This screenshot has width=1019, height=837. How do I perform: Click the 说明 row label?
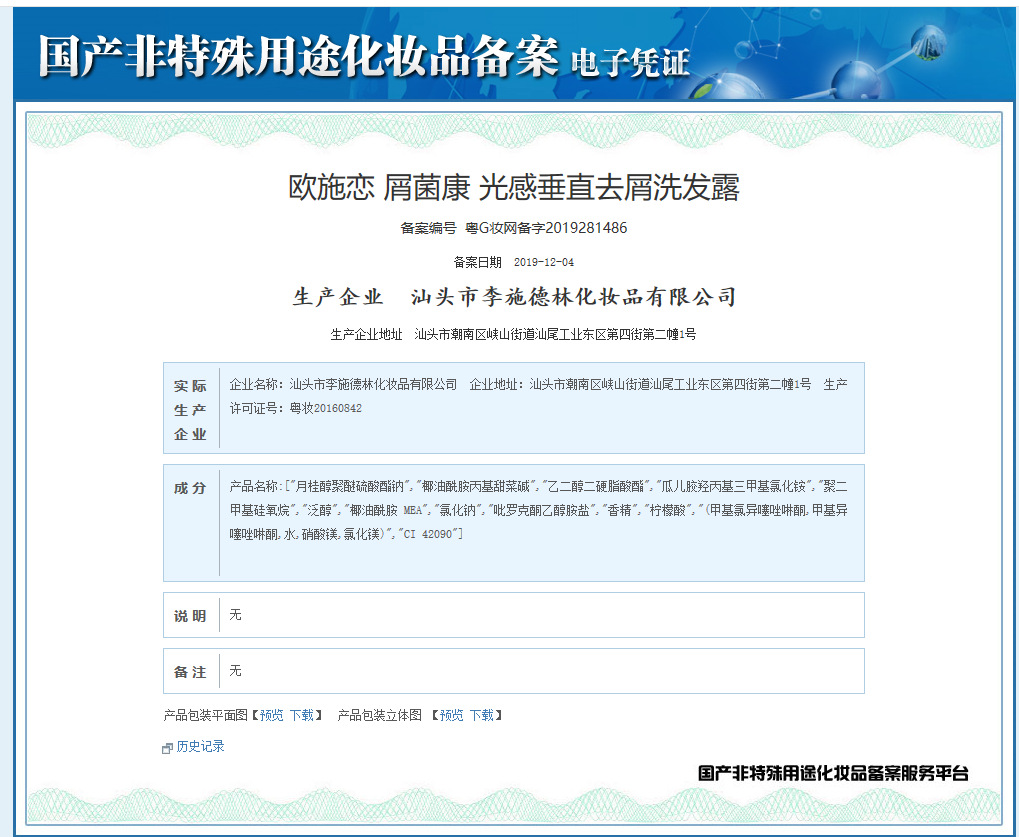[190, 616]
